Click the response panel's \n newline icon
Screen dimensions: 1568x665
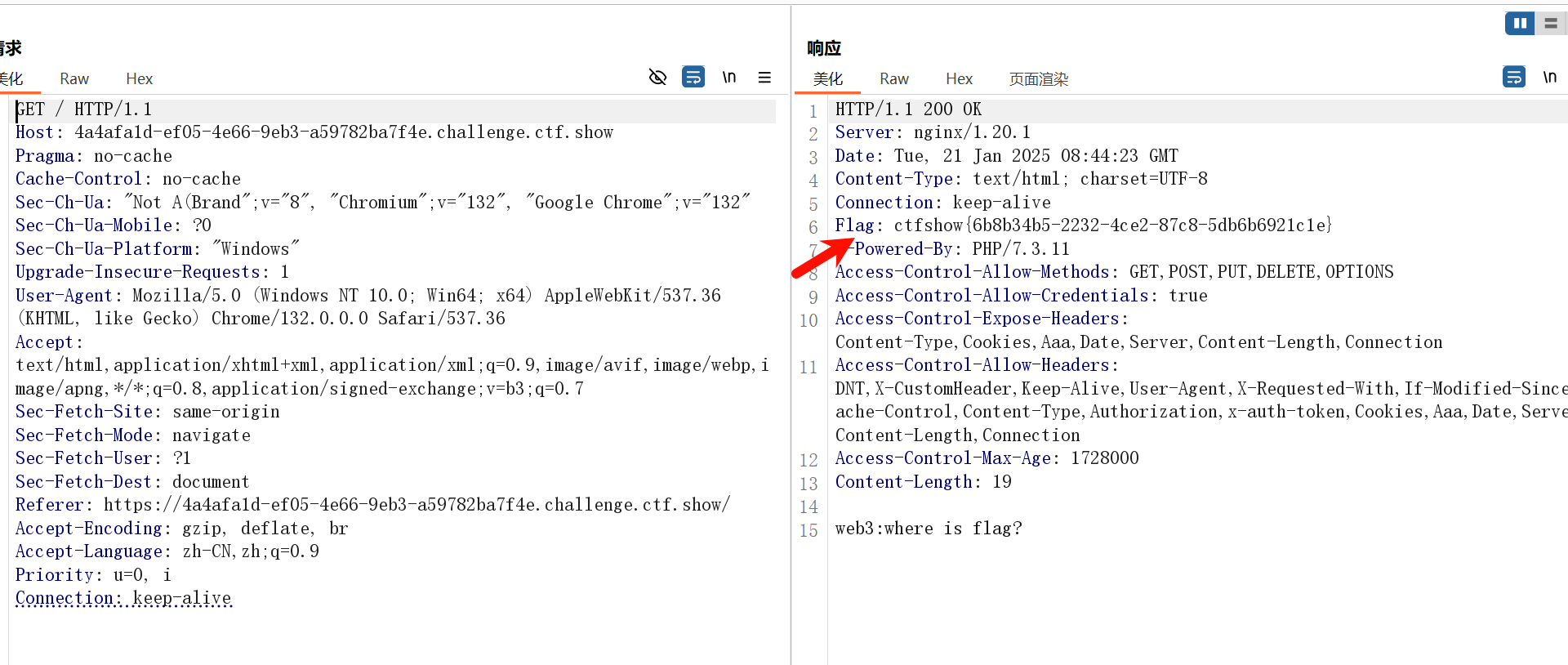(x=1549, y=78)
